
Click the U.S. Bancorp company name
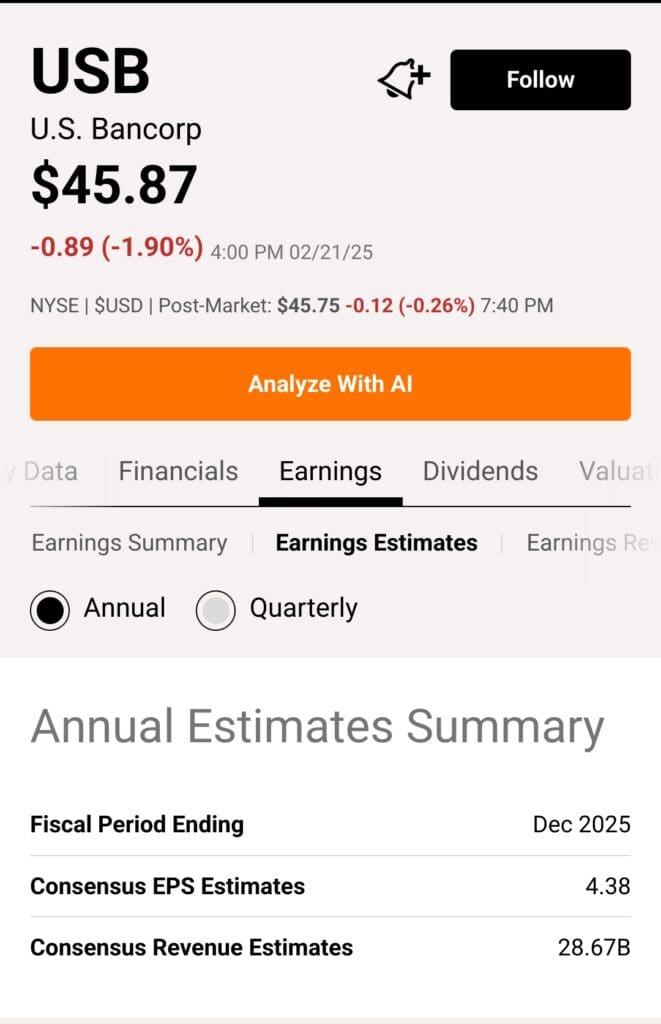(x=116, y=129)
